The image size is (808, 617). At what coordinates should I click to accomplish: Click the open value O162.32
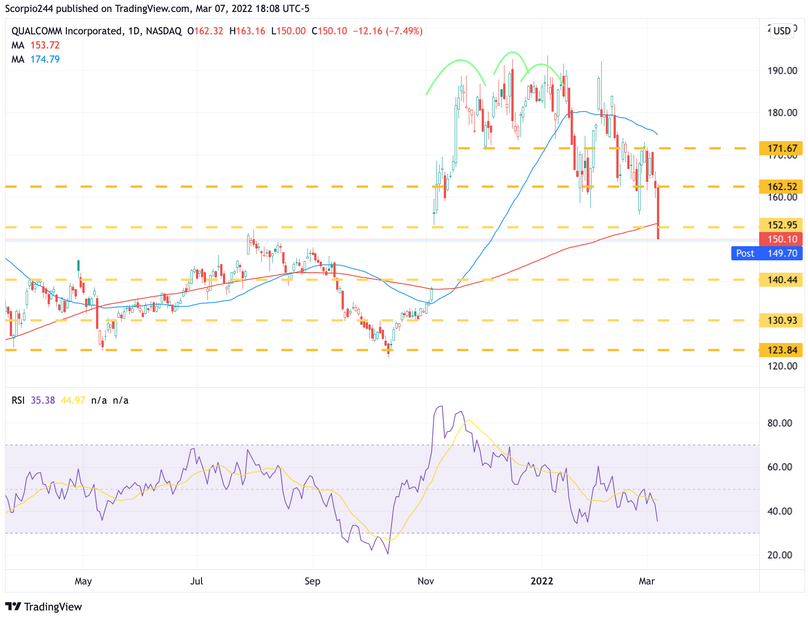tap(205, 31)
